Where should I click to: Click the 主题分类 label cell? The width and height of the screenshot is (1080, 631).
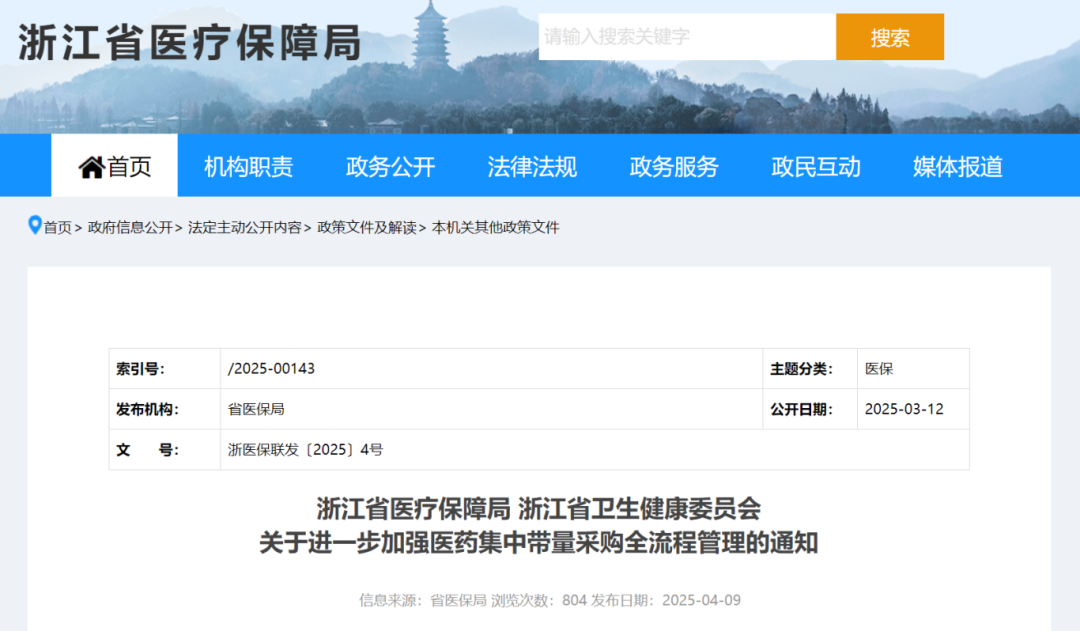point(810,369)
